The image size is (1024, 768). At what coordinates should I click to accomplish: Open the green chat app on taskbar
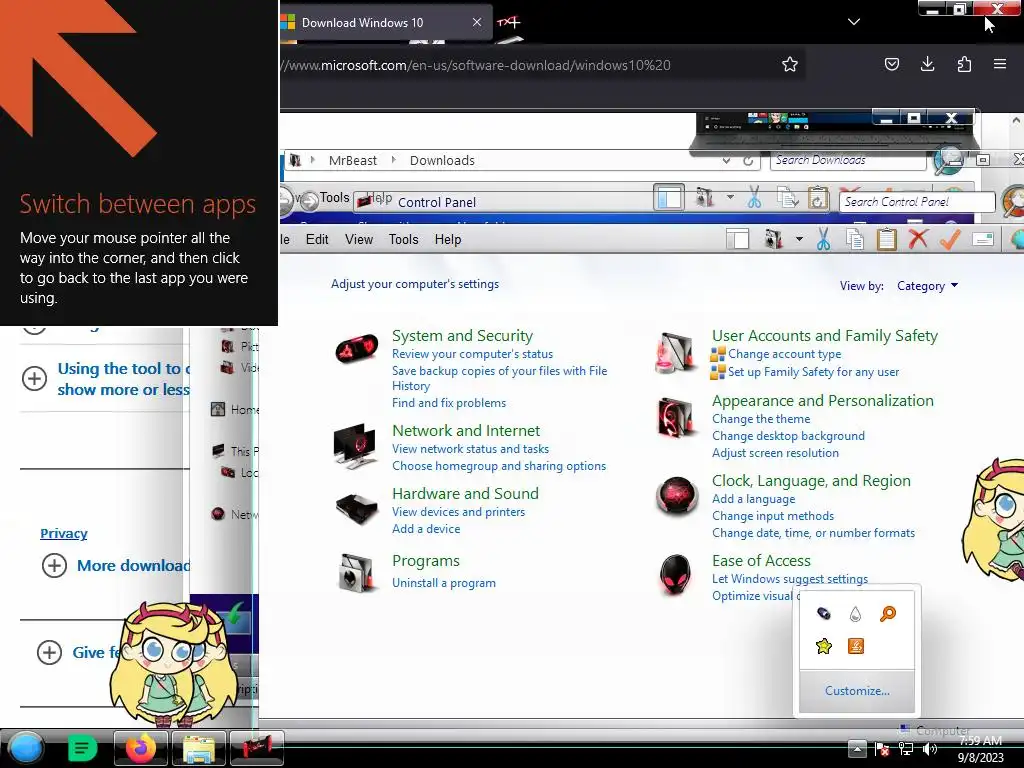[x=82, y=748]
